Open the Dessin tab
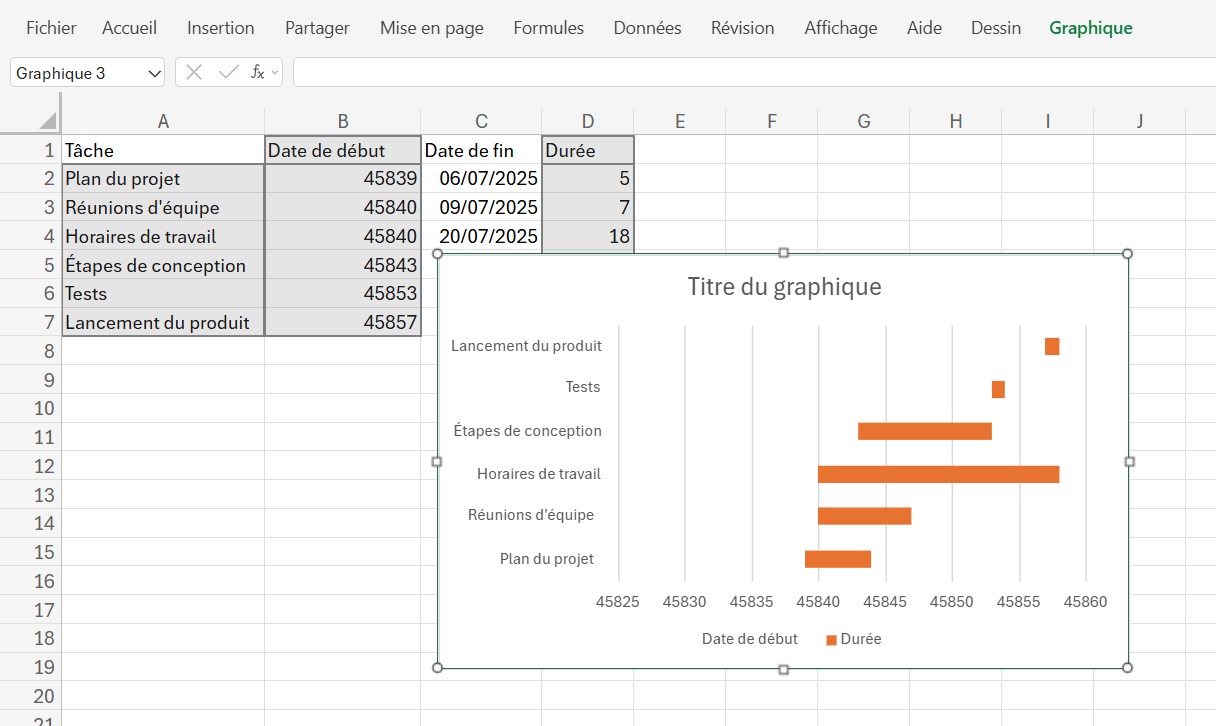The height and width of the screenshot is (726, 1216). click(x=995, y=28)
